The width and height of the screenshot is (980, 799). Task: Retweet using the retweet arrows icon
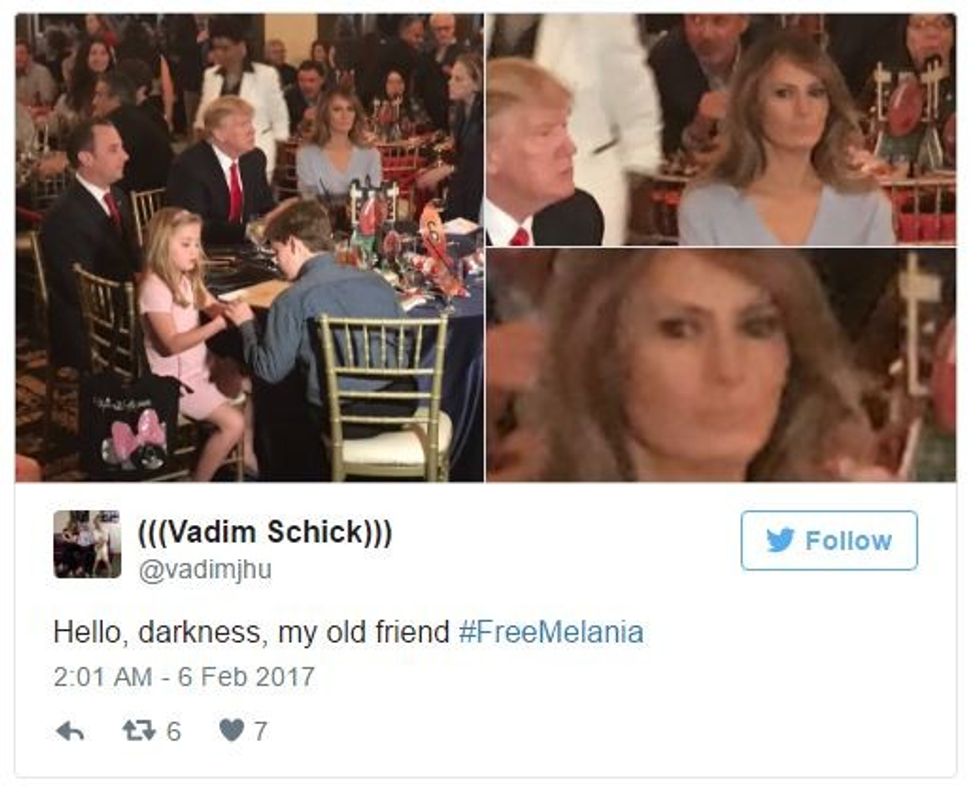point(139,731)
